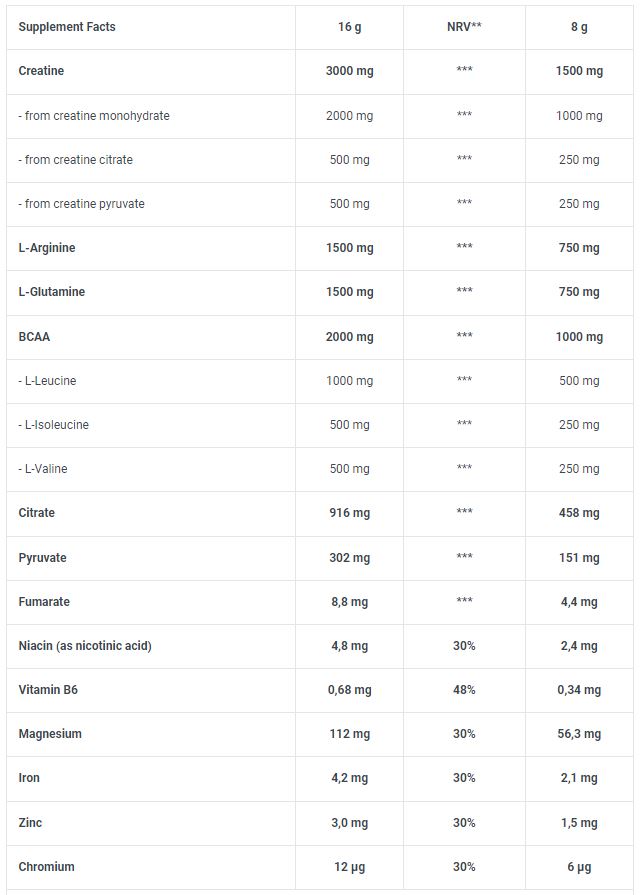Click the Magnesium 56,3 mg value

[579, 733]
